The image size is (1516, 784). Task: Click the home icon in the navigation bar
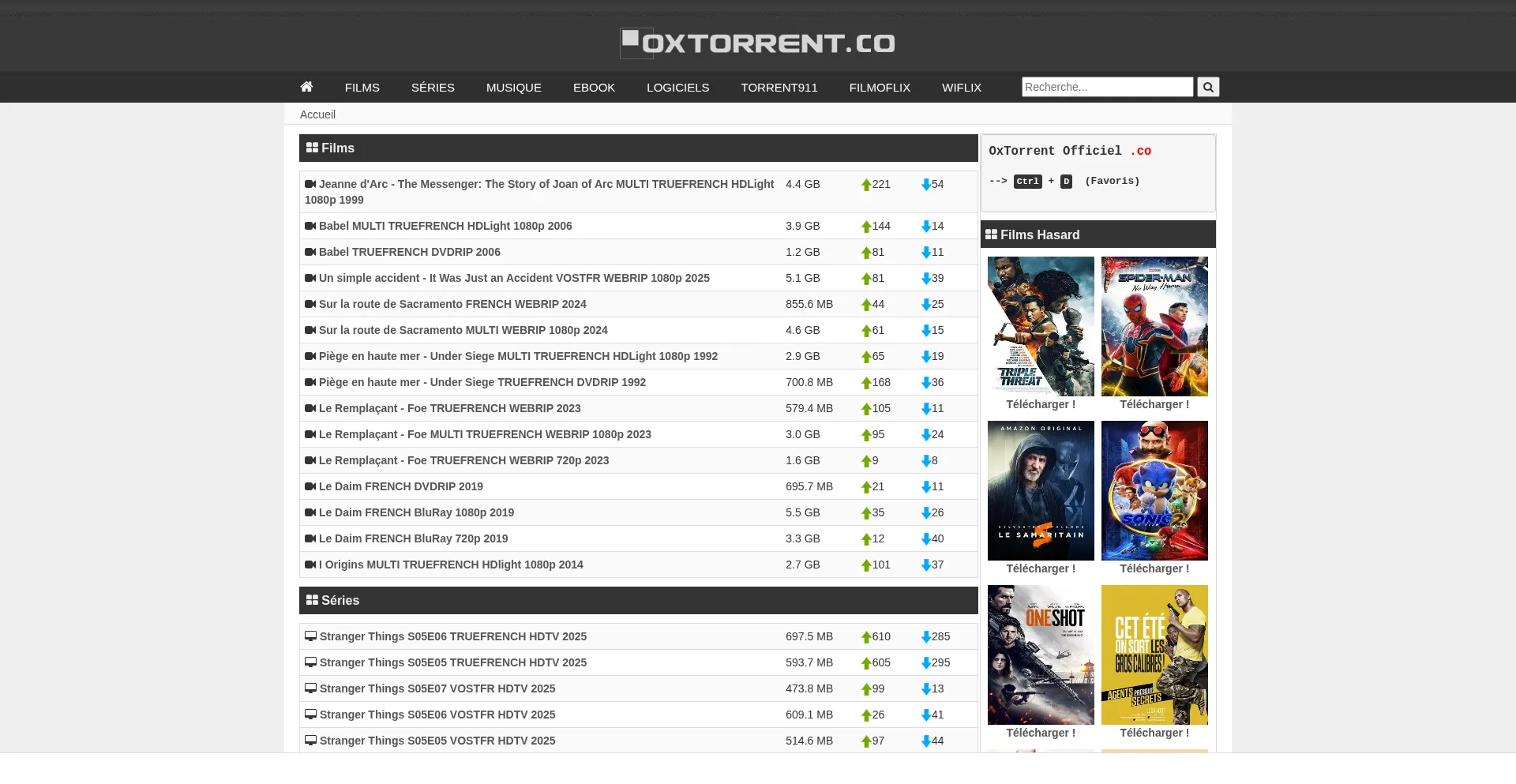tap(306, 87)
